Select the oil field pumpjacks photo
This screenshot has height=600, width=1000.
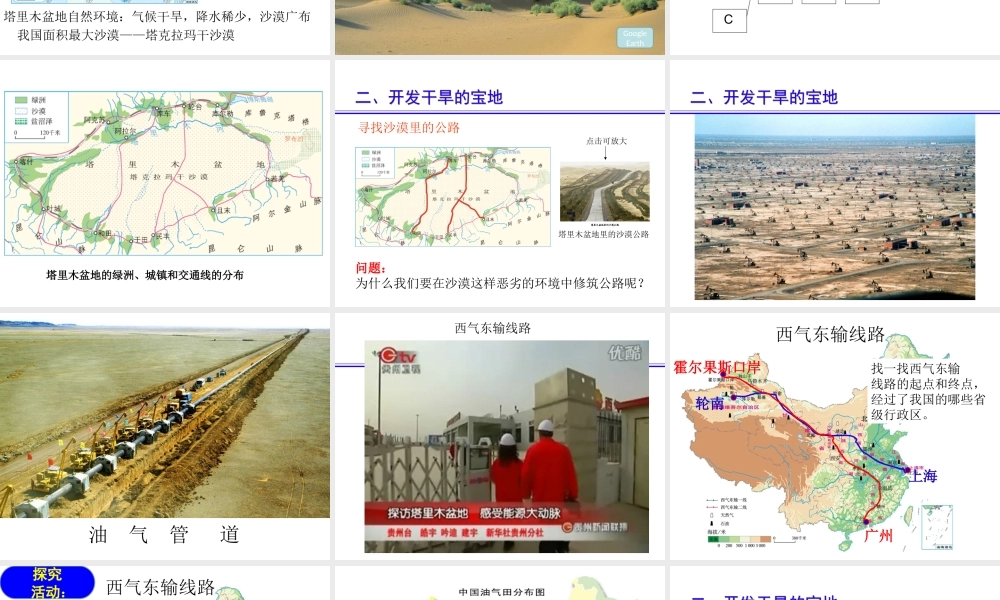835,207
